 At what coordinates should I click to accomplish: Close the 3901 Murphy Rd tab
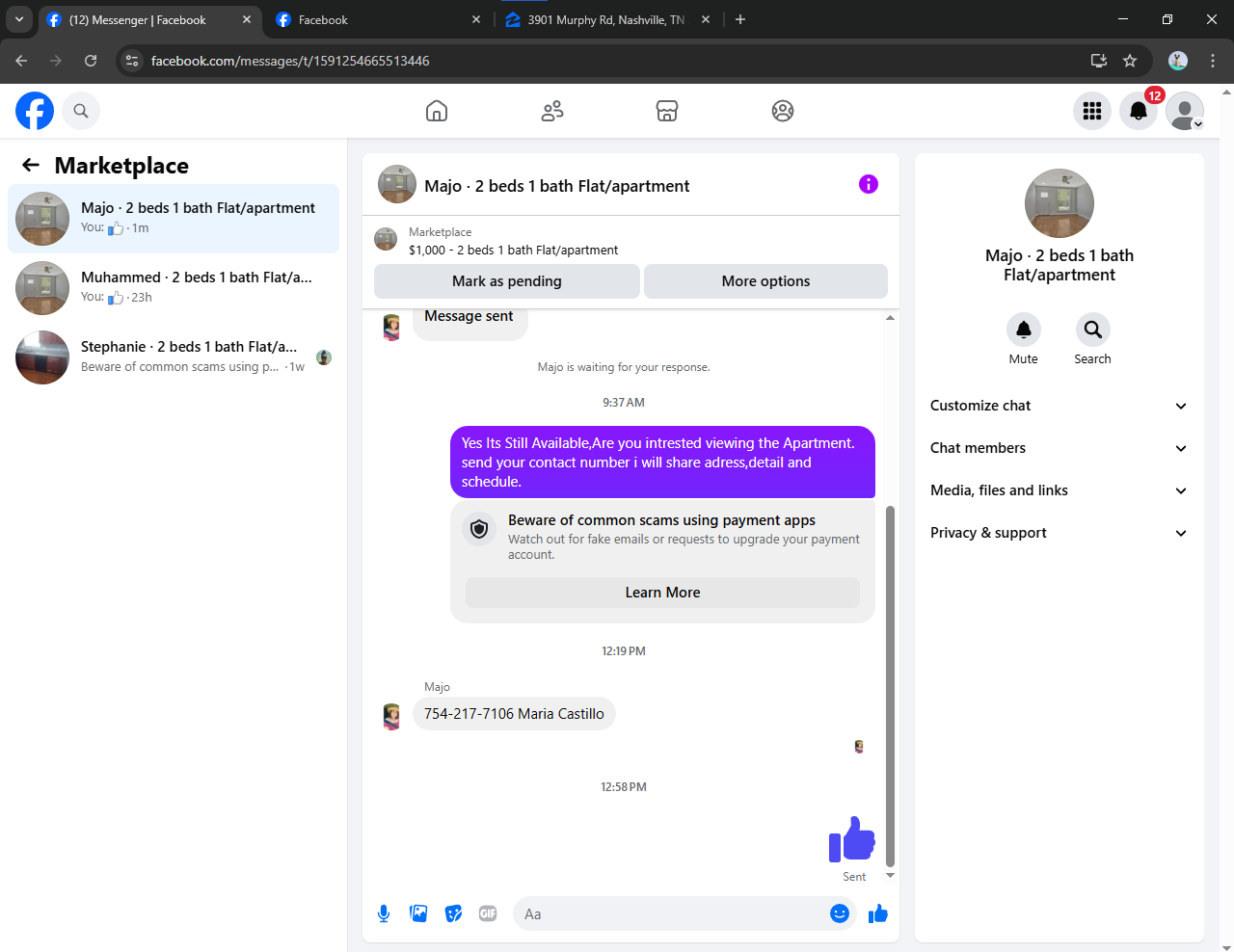[x=706, y=19]
